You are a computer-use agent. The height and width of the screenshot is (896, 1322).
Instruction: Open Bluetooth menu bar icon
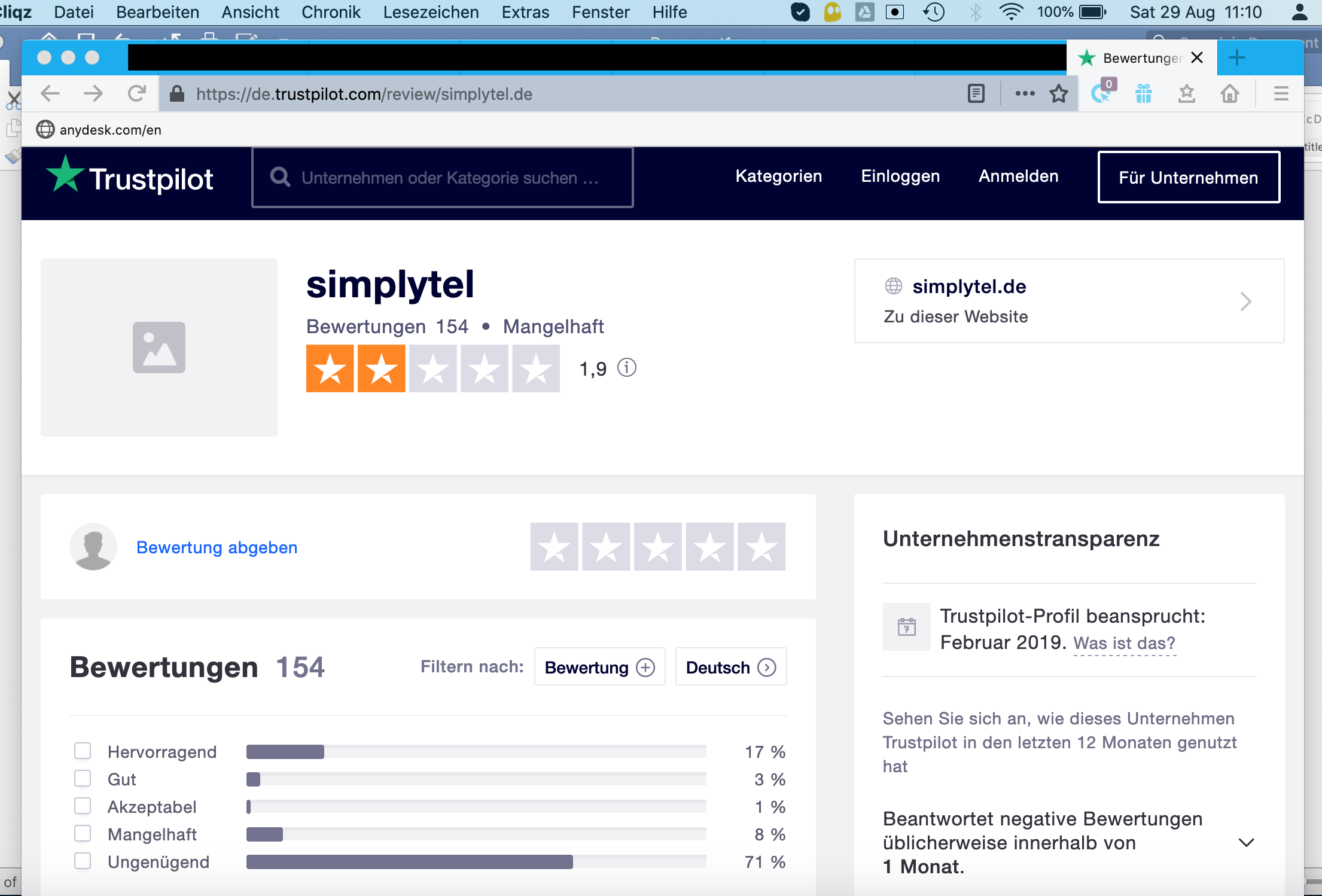975,12
